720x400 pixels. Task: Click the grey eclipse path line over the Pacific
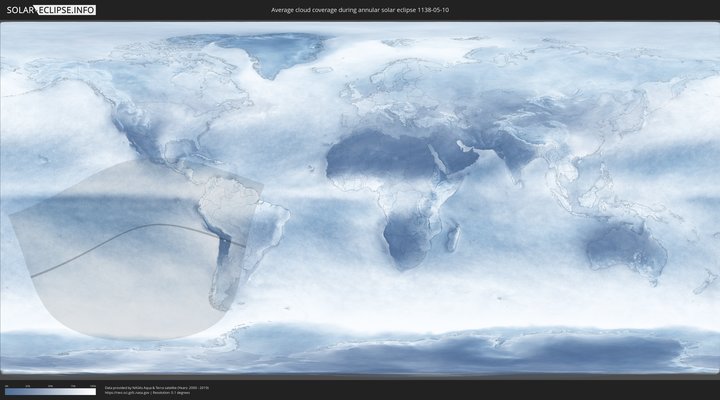coord(138,228)
